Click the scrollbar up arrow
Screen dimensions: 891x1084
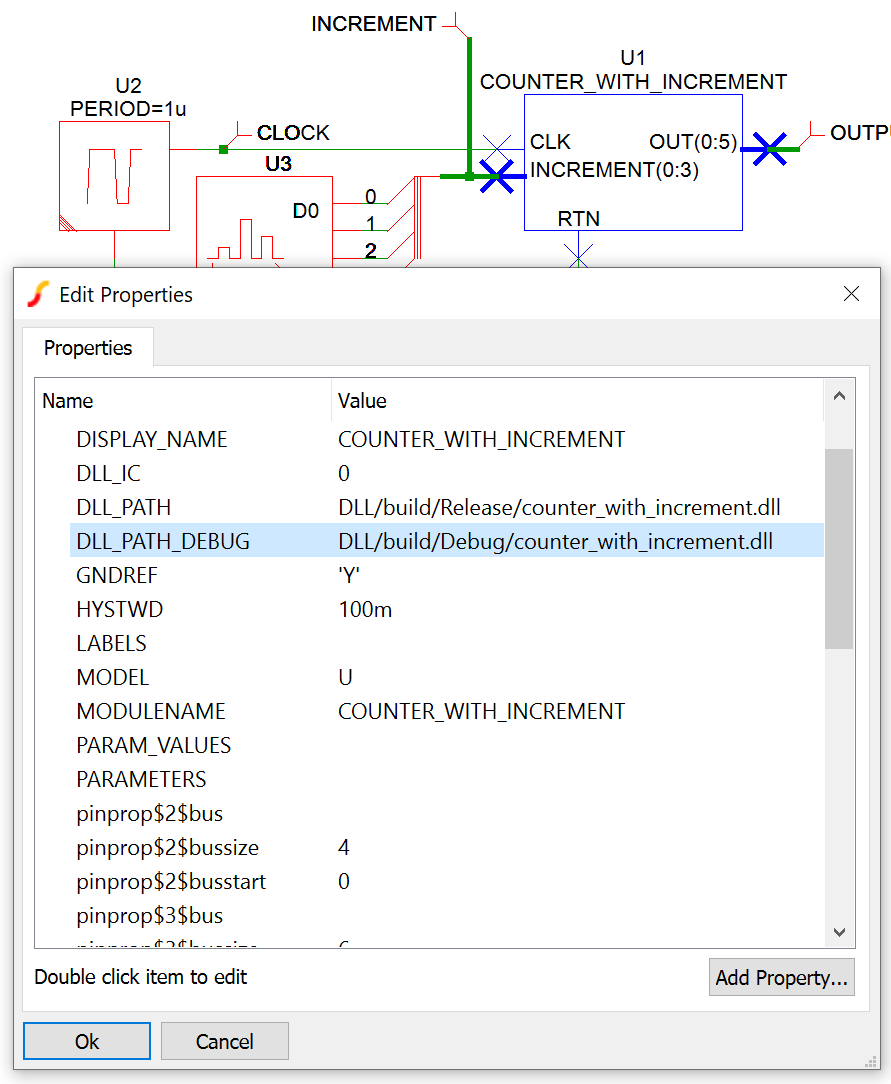point(839,397)
